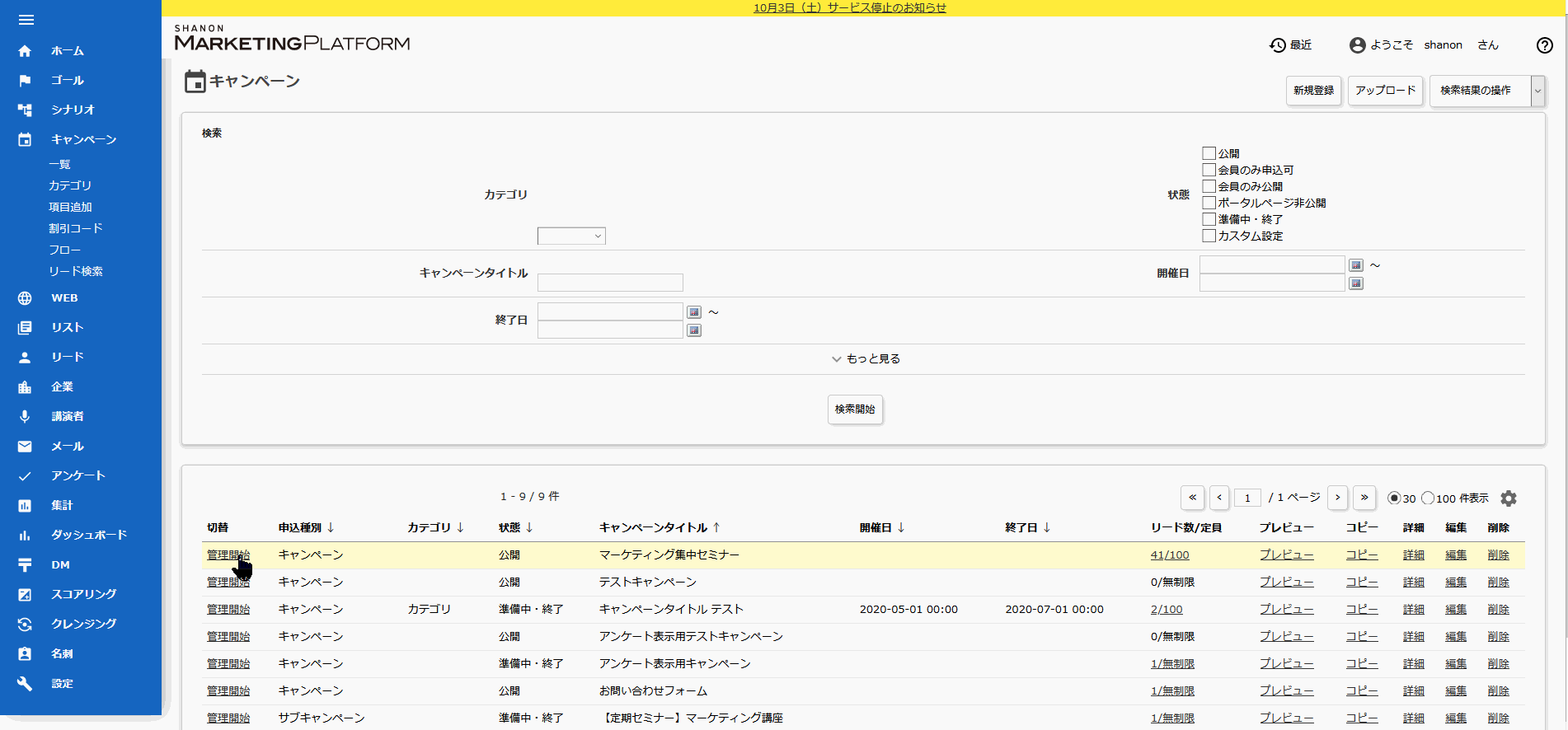This screenshot has width=1568, height=730.
Task: Click the Mail envelope icon
Action: point(25,447)
